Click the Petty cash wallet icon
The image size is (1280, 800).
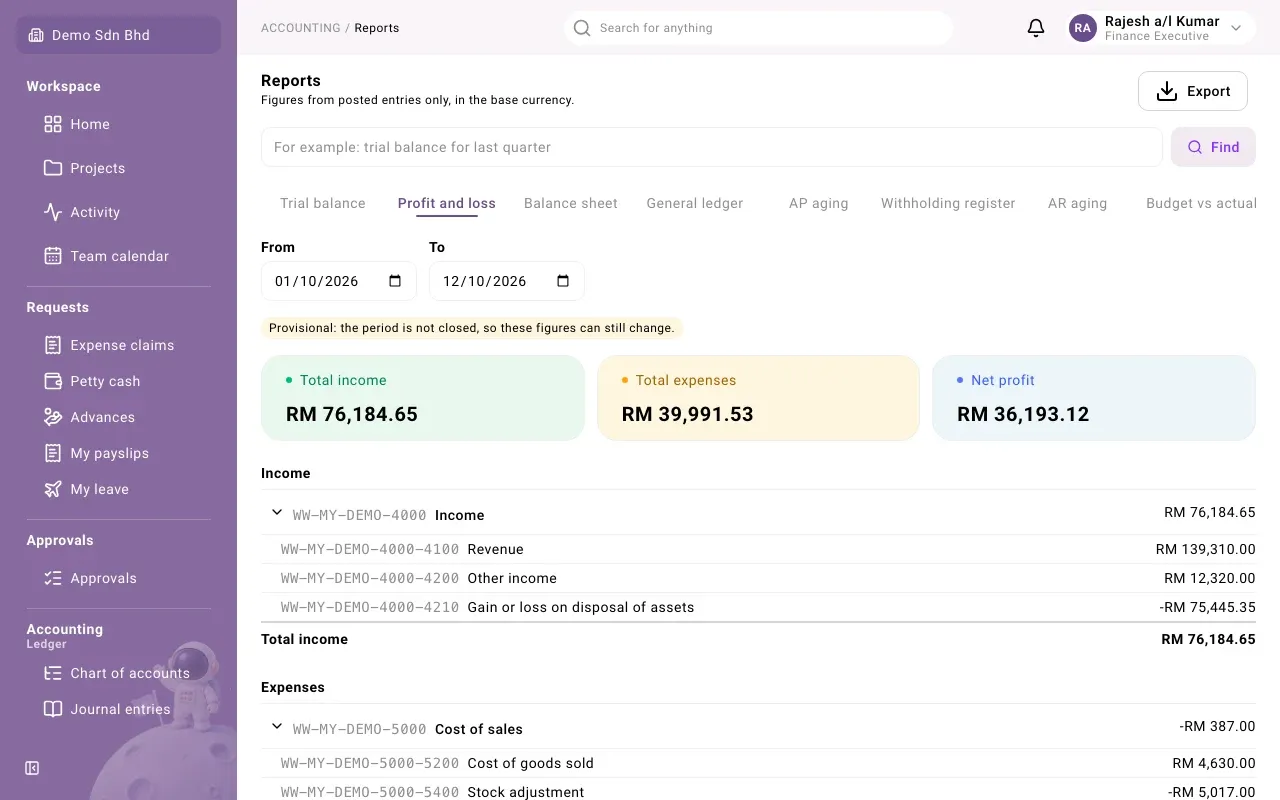click(x=53, y=381)
